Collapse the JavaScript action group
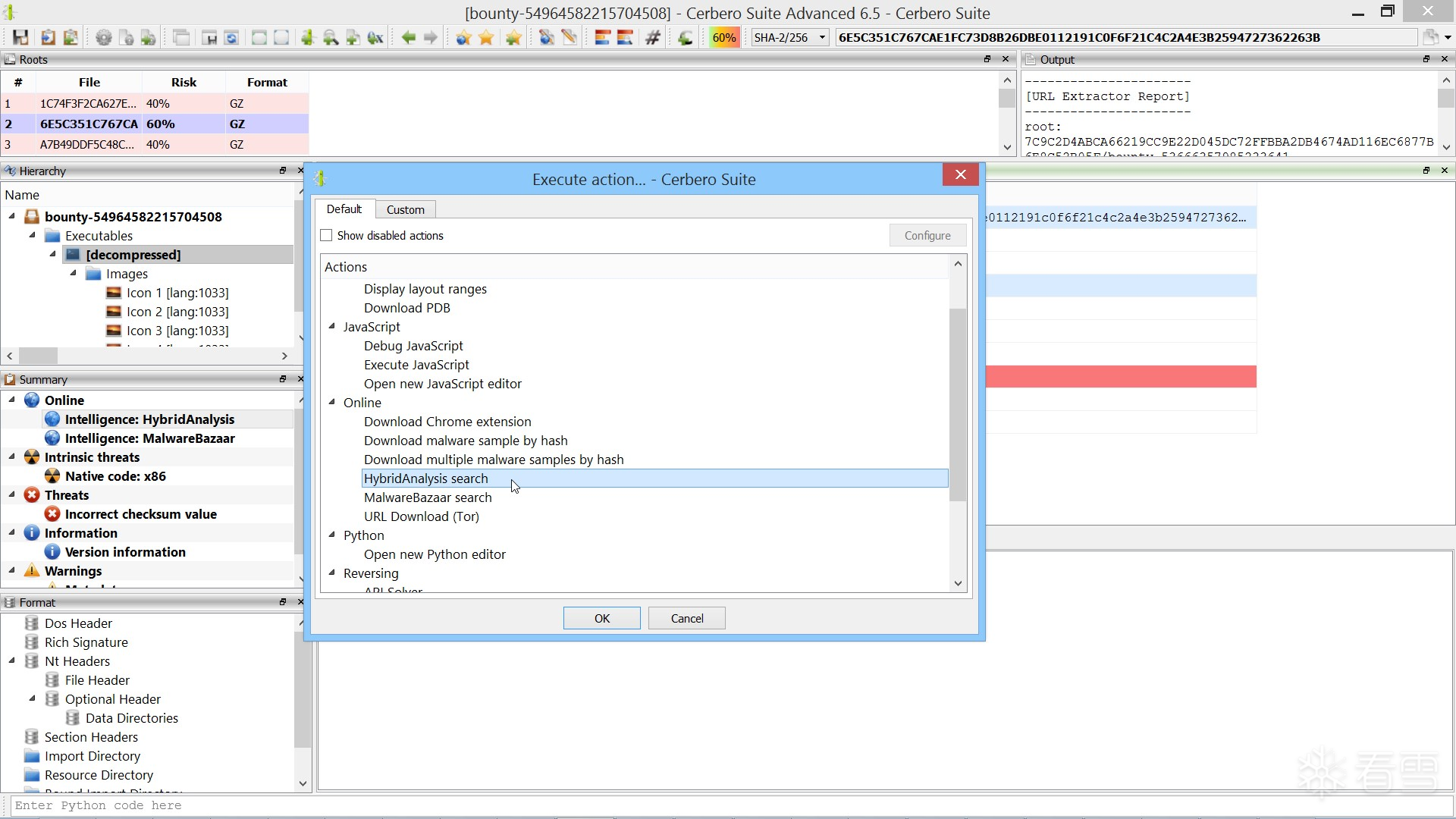 332,327
